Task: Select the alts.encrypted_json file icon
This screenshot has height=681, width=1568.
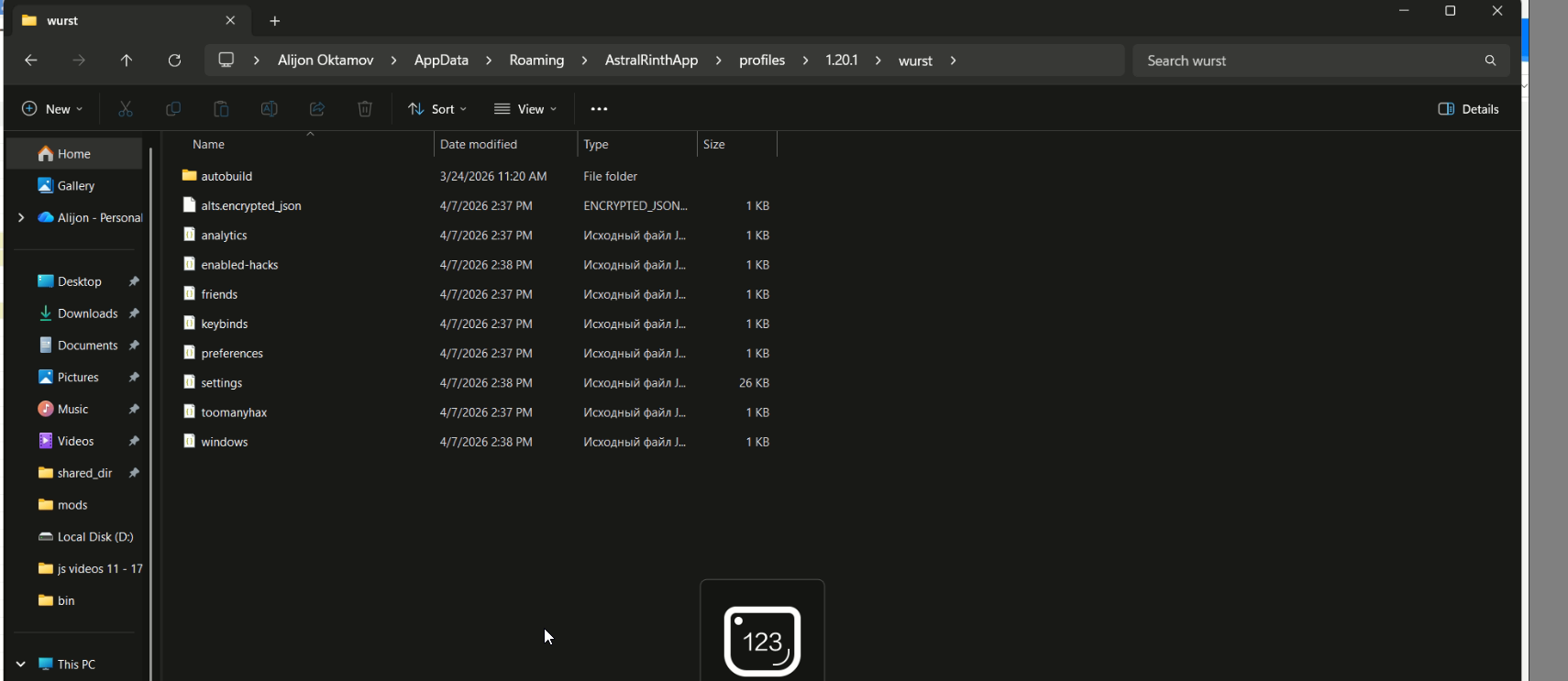Action: (189, 205)
